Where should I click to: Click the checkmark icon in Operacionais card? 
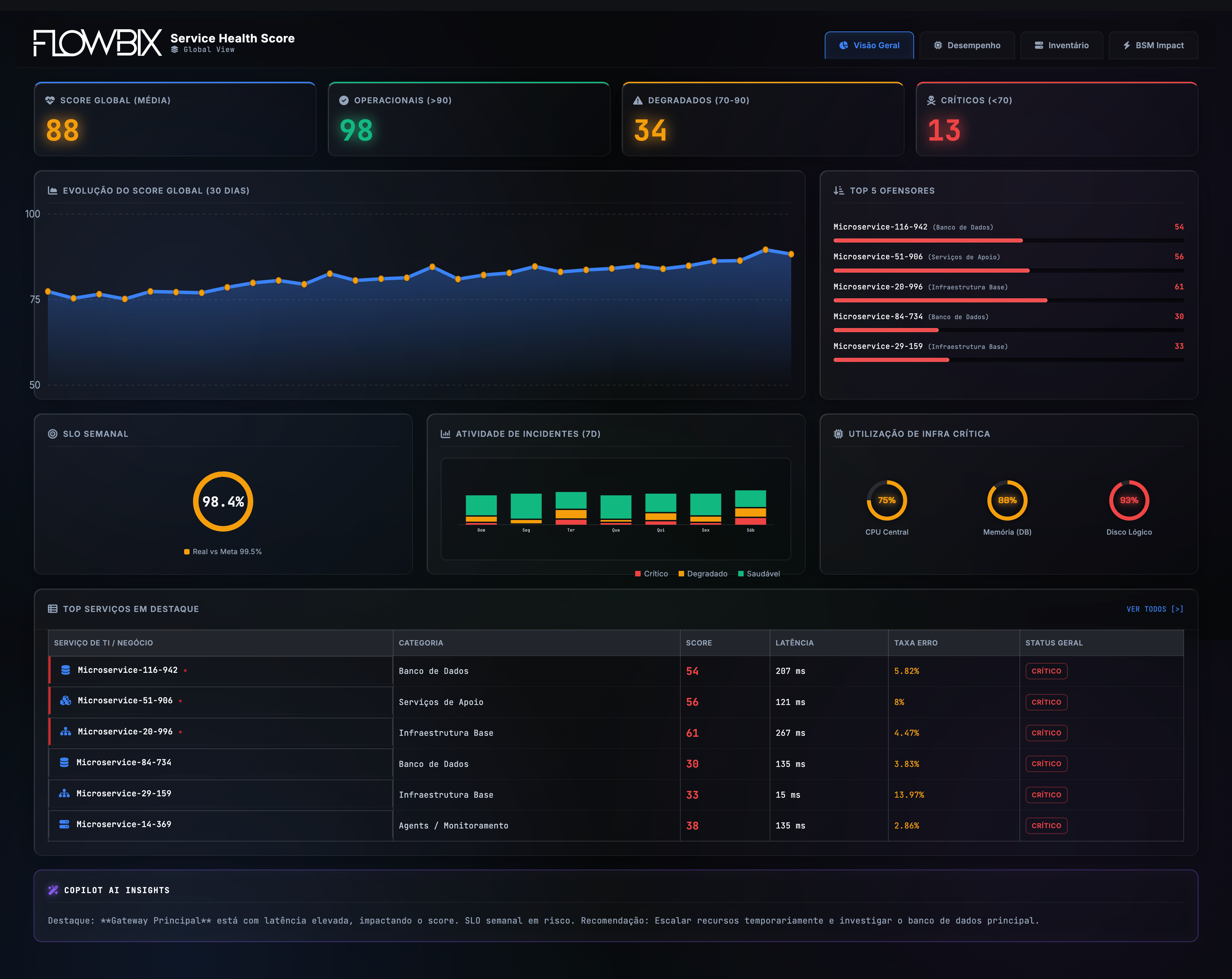344,100
